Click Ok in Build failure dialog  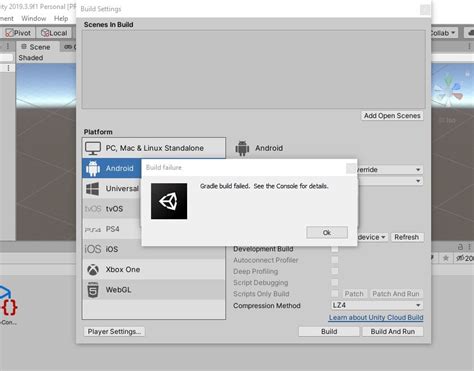click(327, 232)
